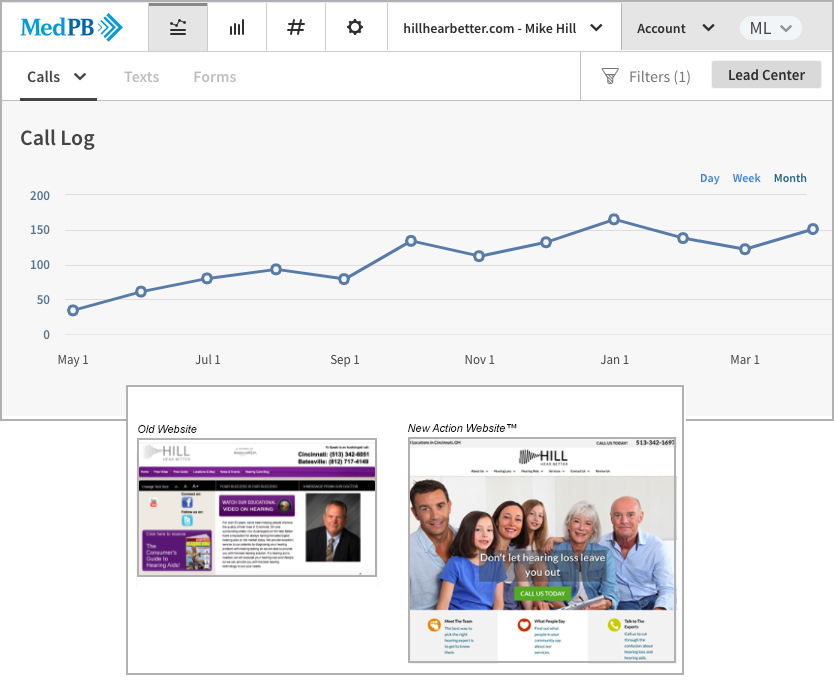Image resolution: width=834 pixels, height=687 pixels.
Task: Switch chart grouping to Month
Action: [790, 178]
